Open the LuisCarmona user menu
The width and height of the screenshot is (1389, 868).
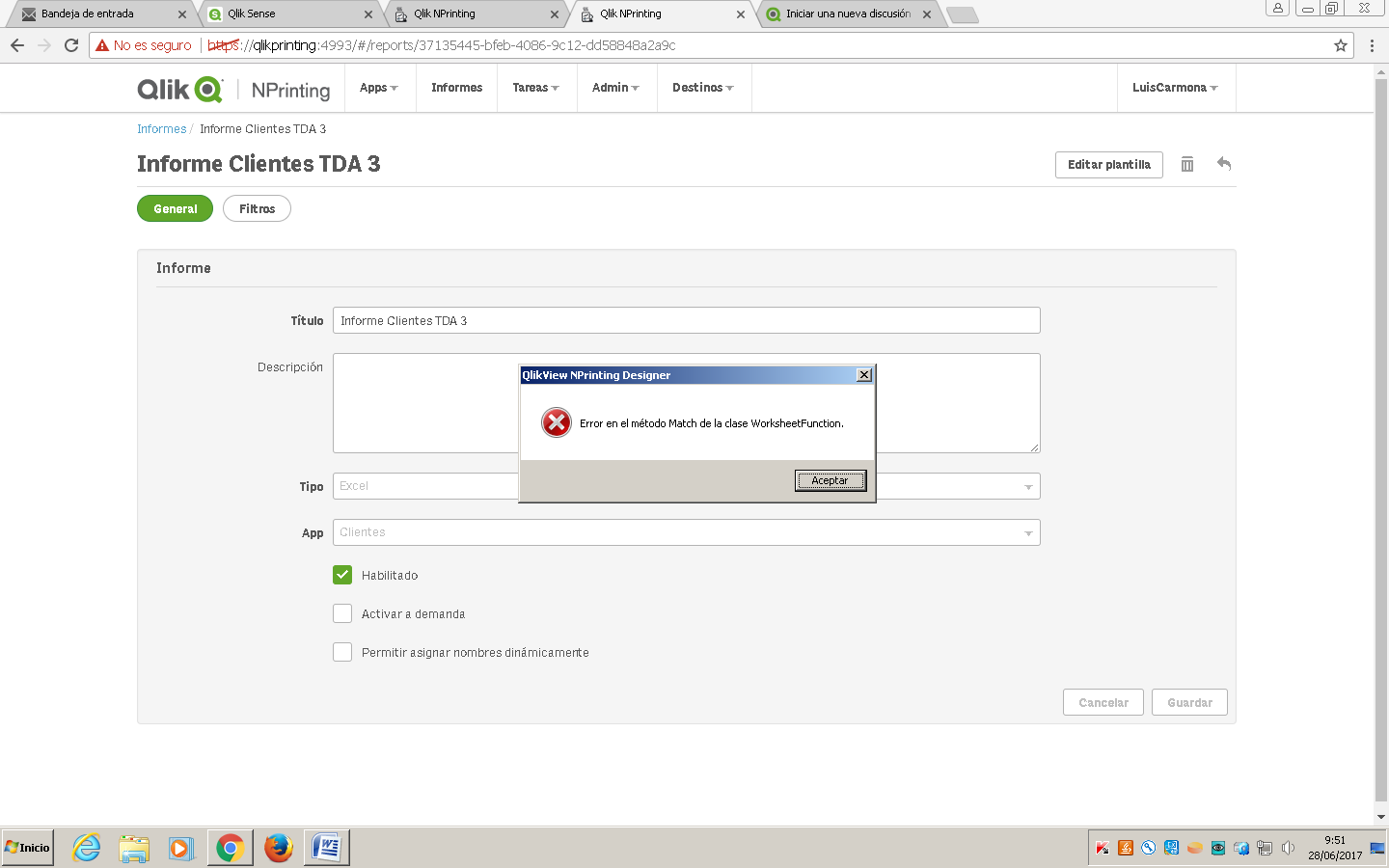(1175, 88)
